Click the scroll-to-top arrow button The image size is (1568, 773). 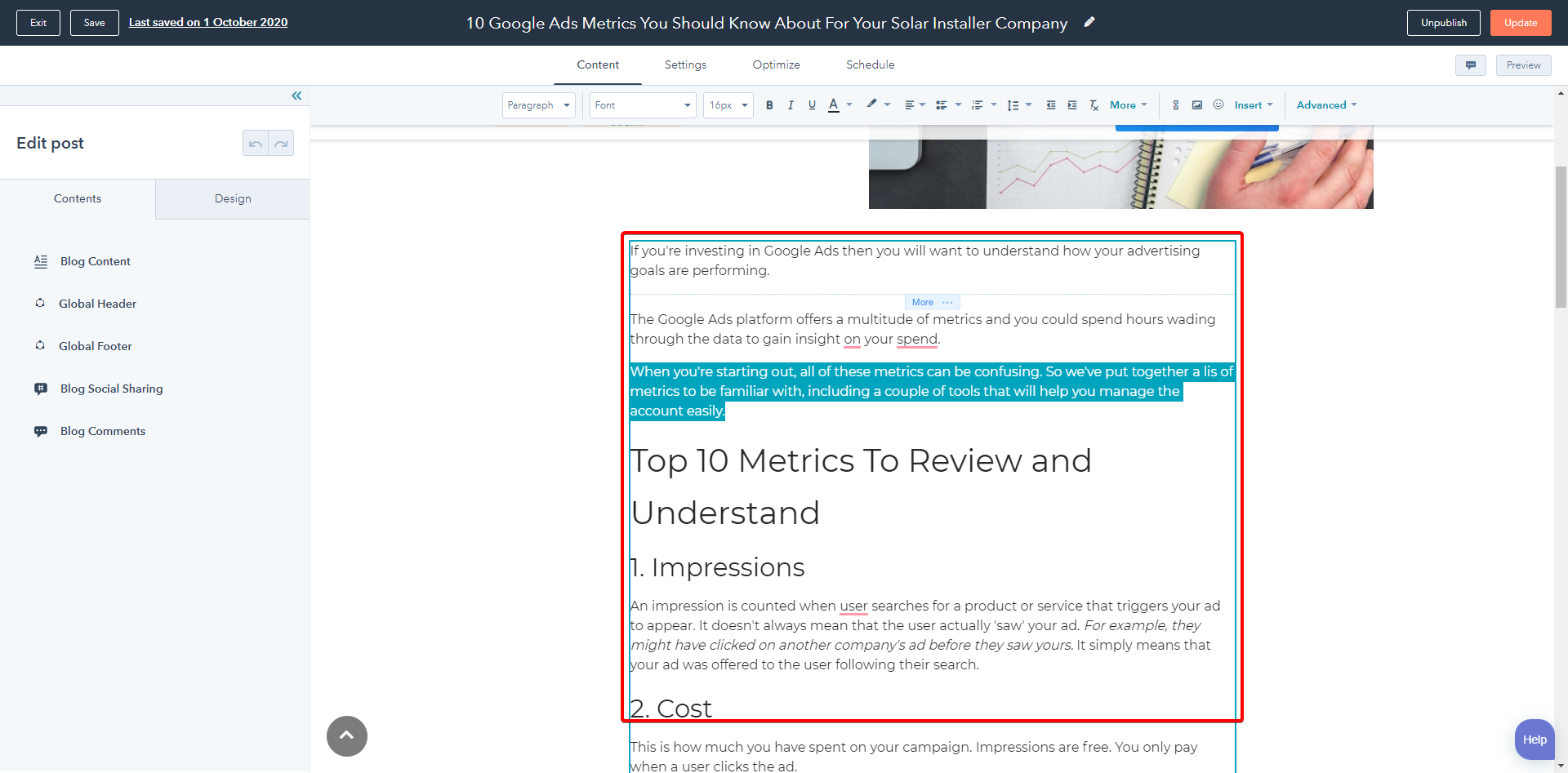347,736
